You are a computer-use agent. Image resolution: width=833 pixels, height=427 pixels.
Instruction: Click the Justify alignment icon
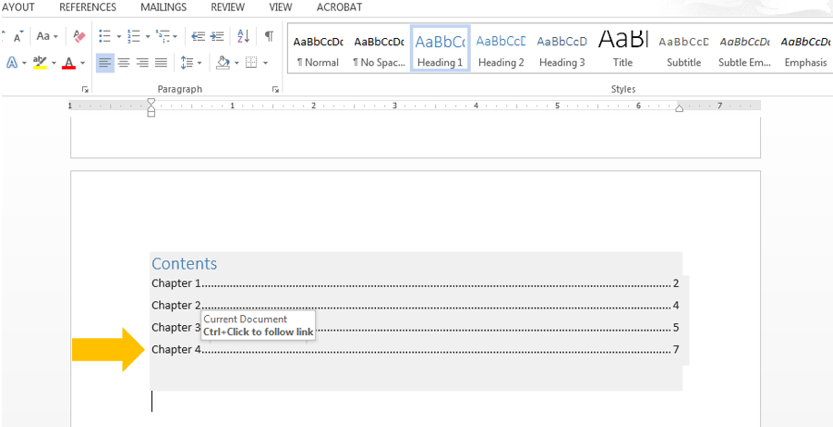click(x=161, y=63)
